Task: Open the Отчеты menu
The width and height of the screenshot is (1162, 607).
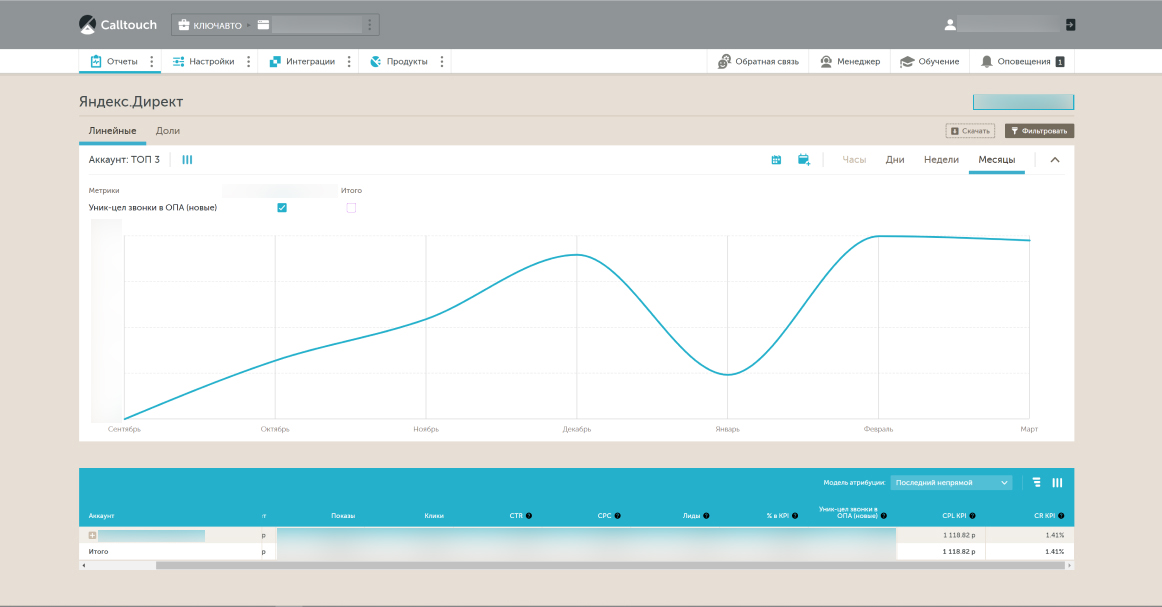Action: click(114, 62)
